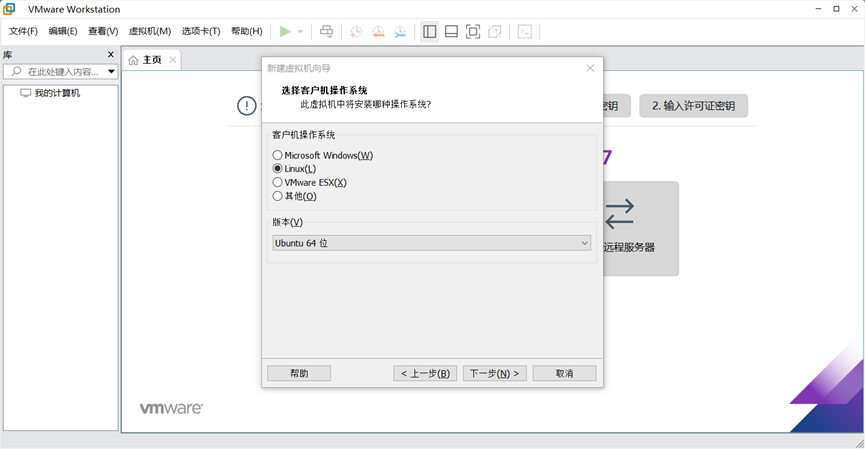Image resolution: width=865 pixels, height=449 pixels.
Task: Click the < 上一步(B) button
Action: coord(425,373)
